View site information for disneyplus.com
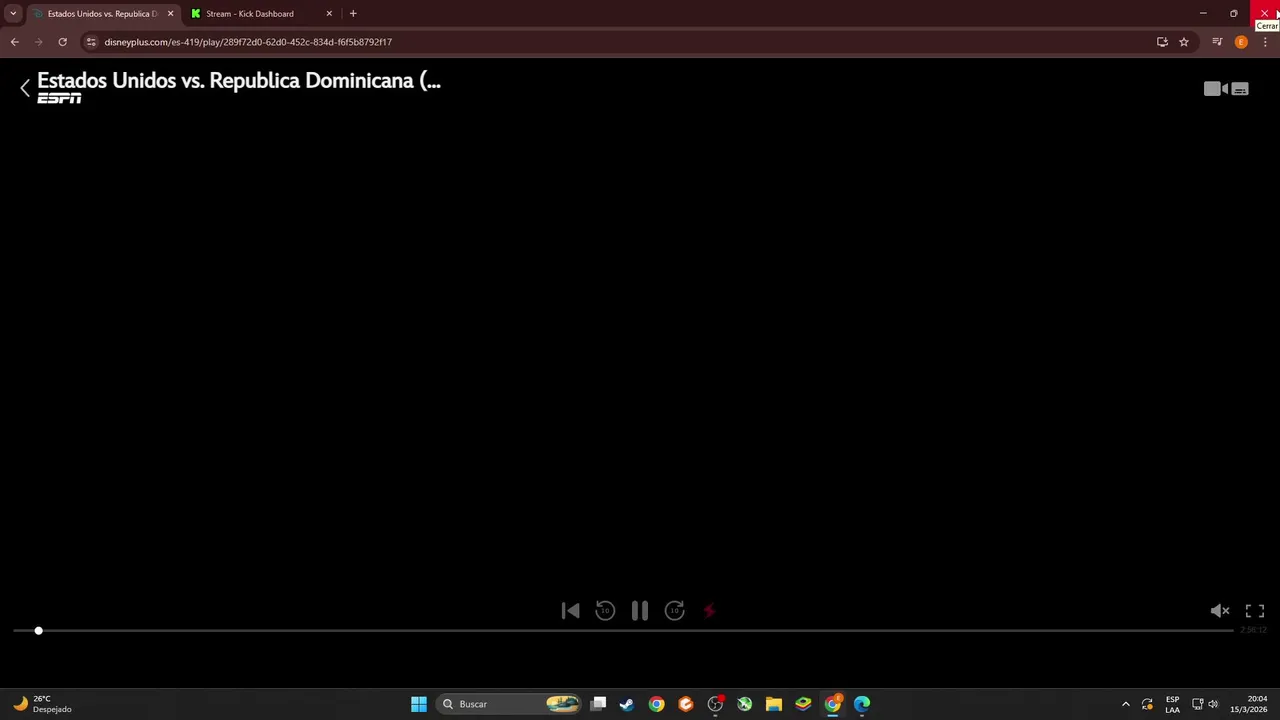The image size is (1280, 720). pos(91,42)
